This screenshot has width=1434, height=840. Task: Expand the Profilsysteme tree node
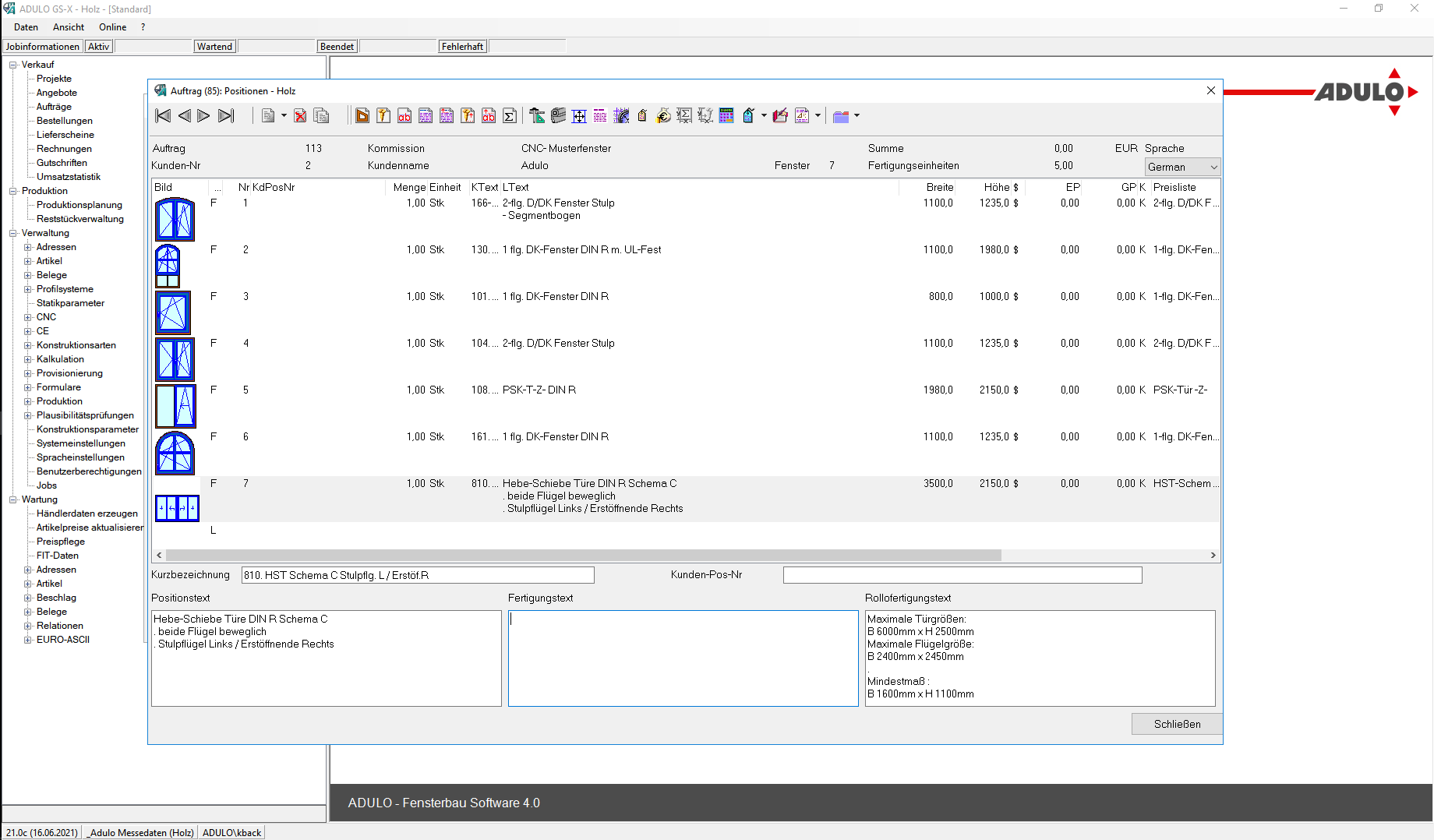pos(28,289)
